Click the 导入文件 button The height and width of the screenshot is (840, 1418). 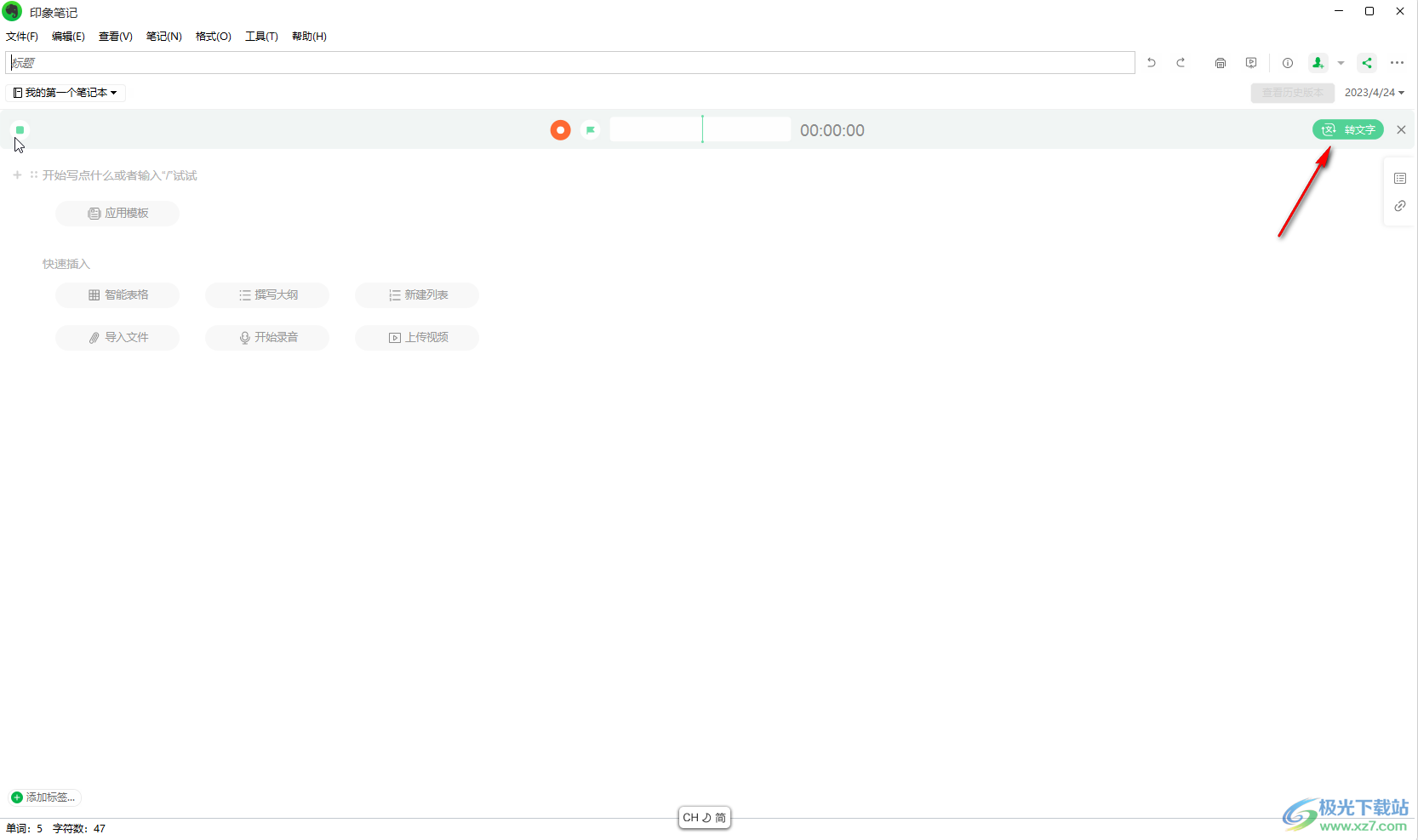coord(117,338)
